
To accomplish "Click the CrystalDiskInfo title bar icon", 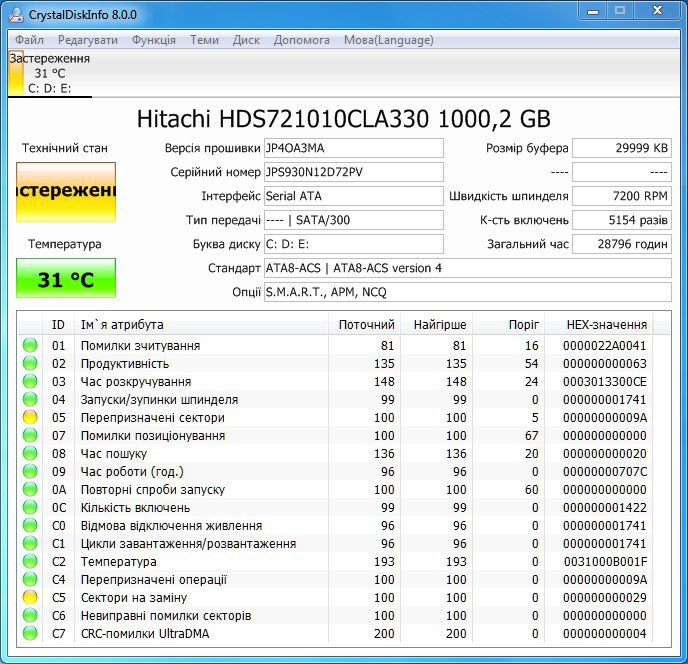I will (x=16, y=14).
